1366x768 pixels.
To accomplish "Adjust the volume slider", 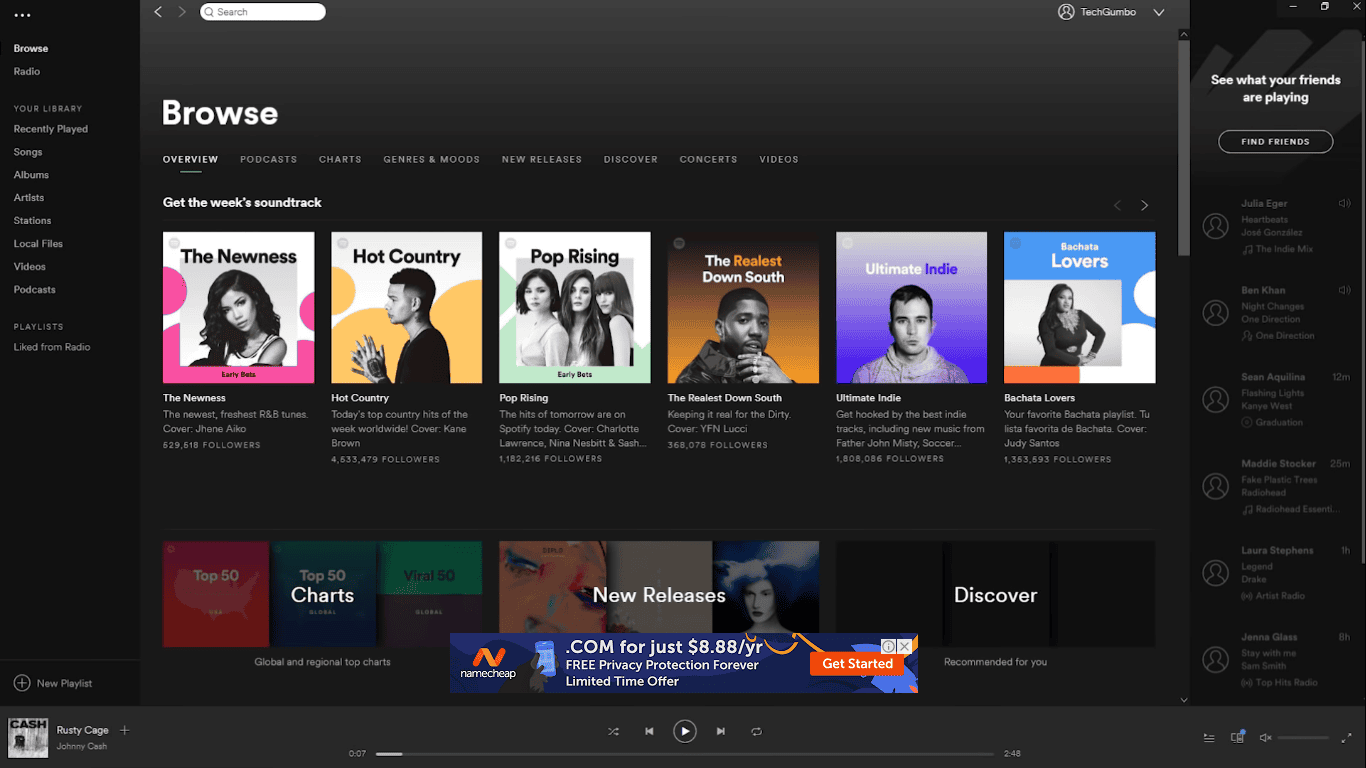I will pyautogui.click(x=1303, y=738).
